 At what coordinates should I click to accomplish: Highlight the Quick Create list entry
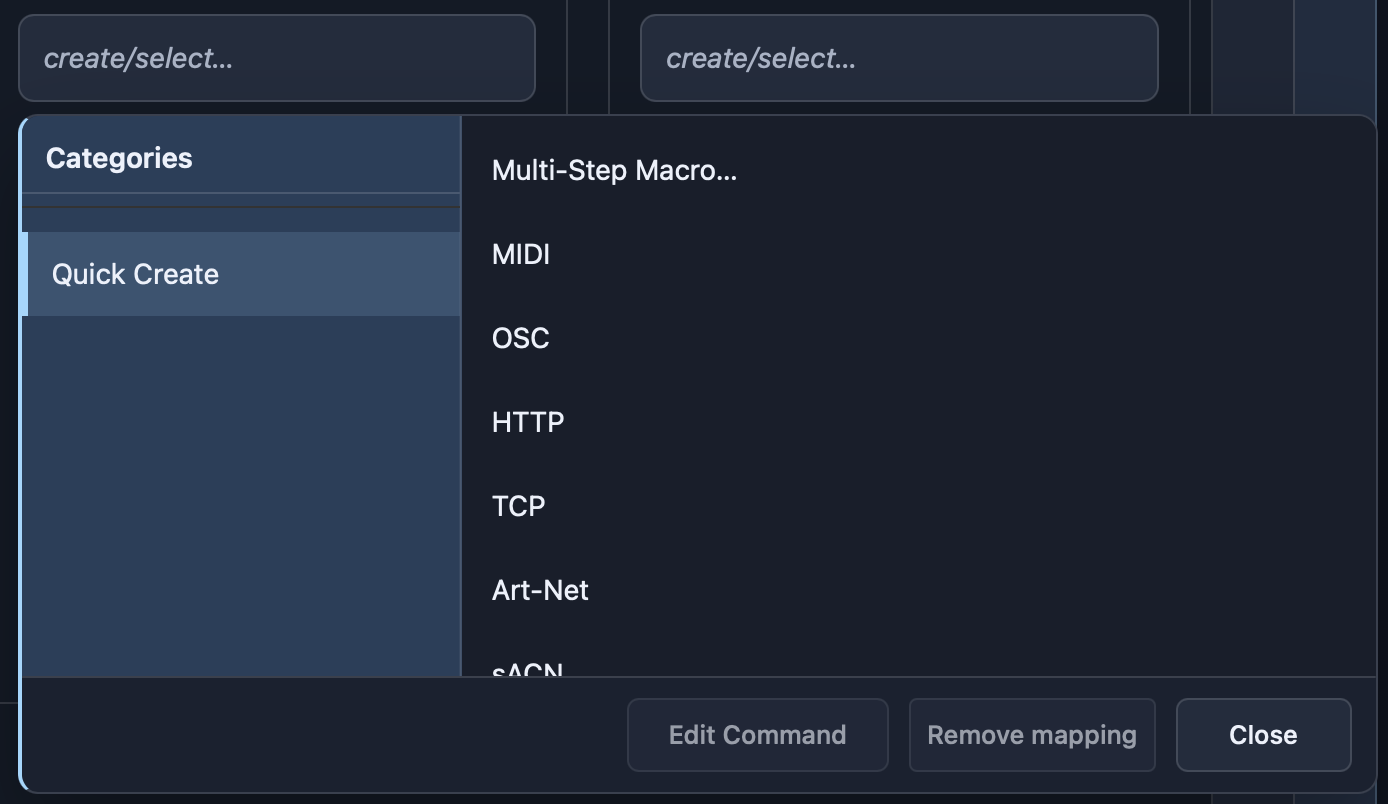[135, 274]
